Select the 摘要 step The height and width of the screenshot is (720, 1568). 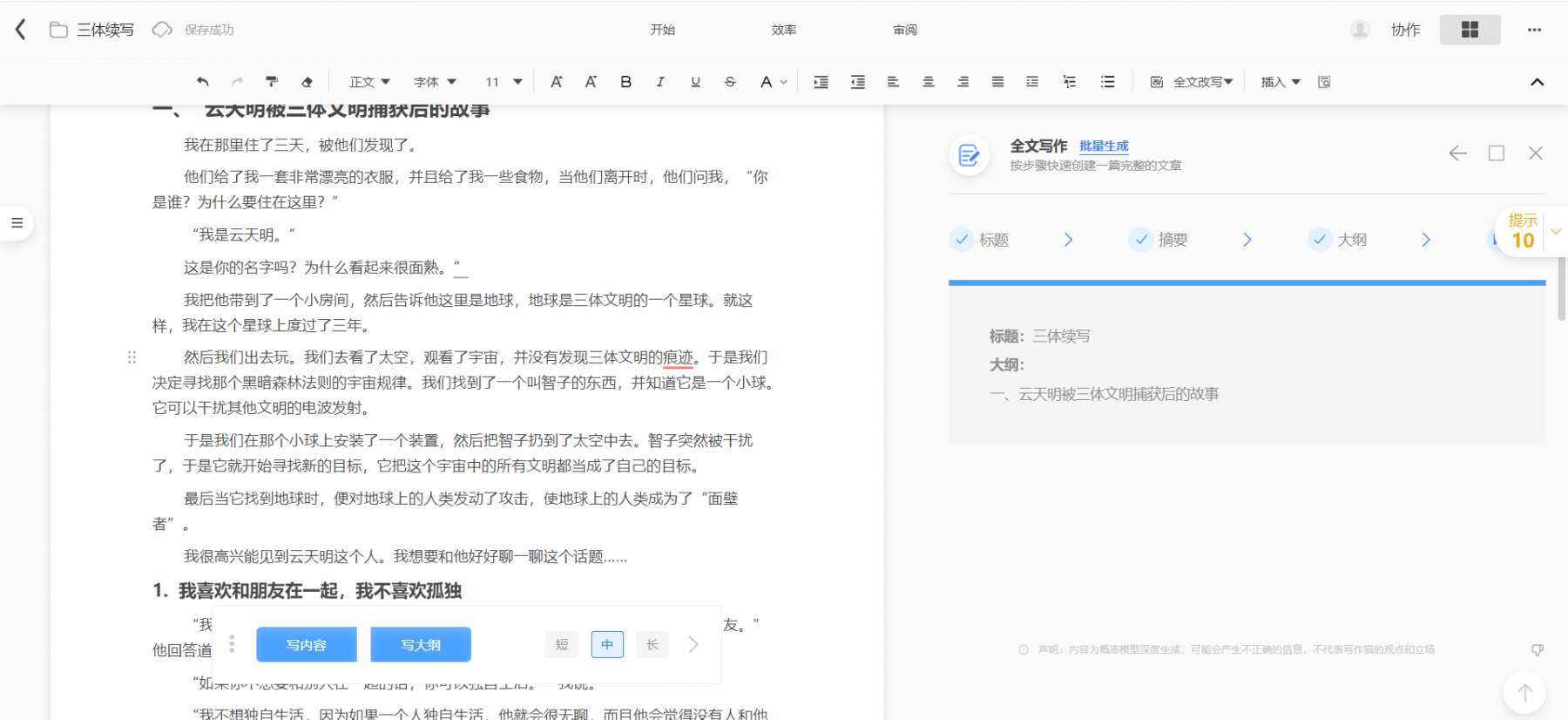[x=1159, y=240]
